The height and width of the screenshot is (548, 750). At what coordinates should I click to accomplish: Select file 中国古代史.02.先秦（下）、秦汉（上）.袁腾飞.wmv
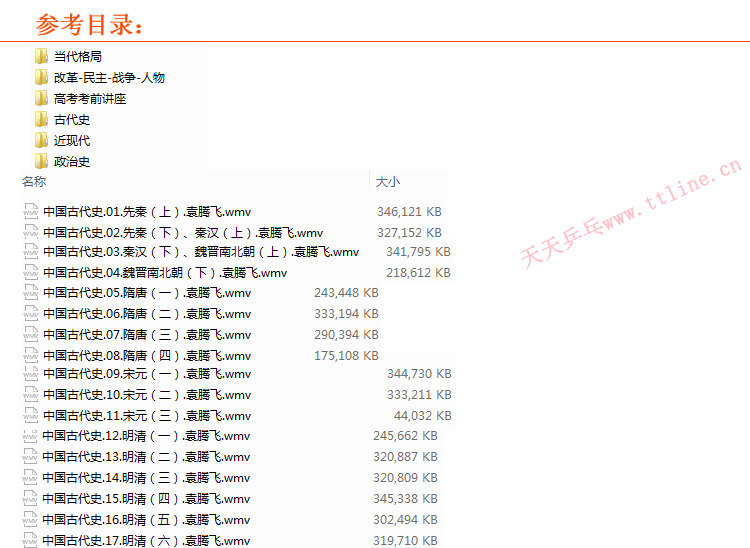pyautogui.click(x=183, y=232)
